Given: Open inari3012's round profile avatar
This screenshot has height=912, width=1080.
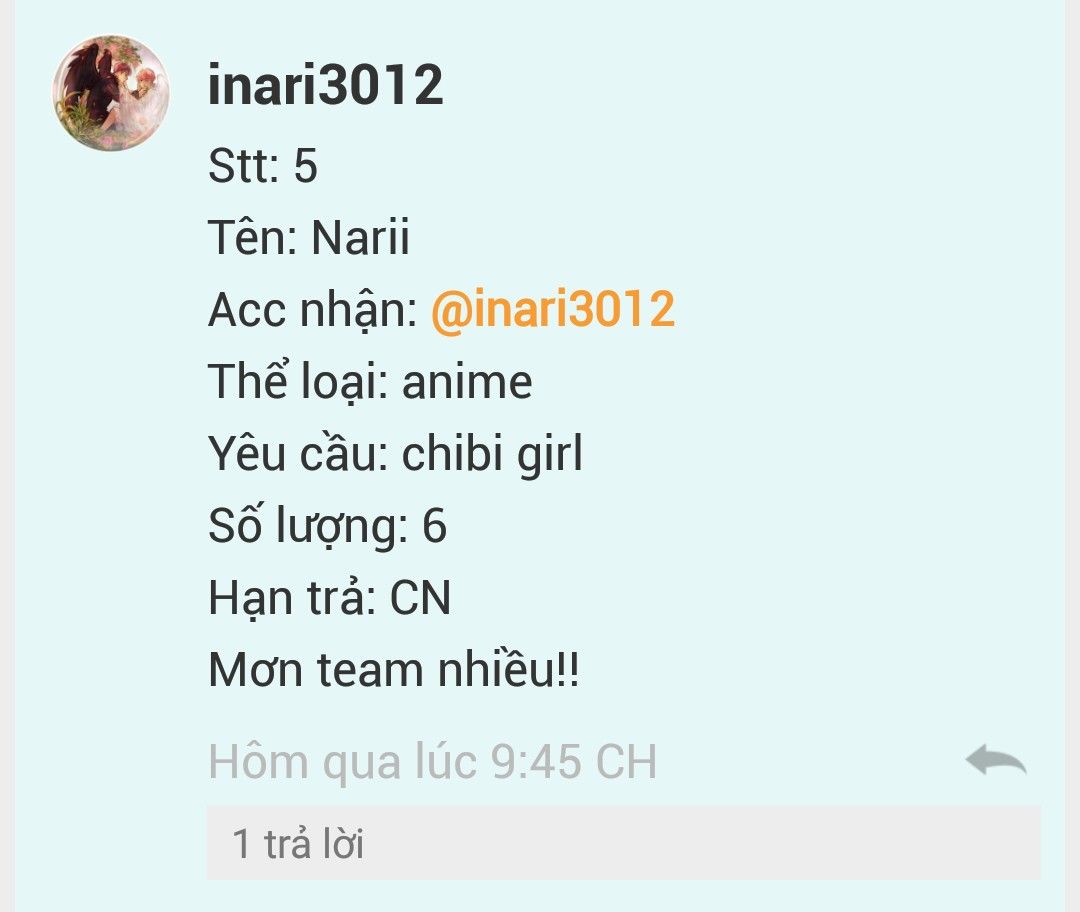Looking at the screenshot, I should click(111, 93).
